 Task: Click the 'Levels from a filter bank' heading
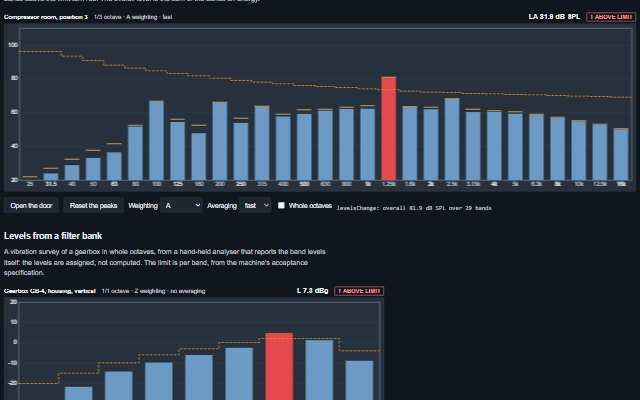(x=53, y=236)
